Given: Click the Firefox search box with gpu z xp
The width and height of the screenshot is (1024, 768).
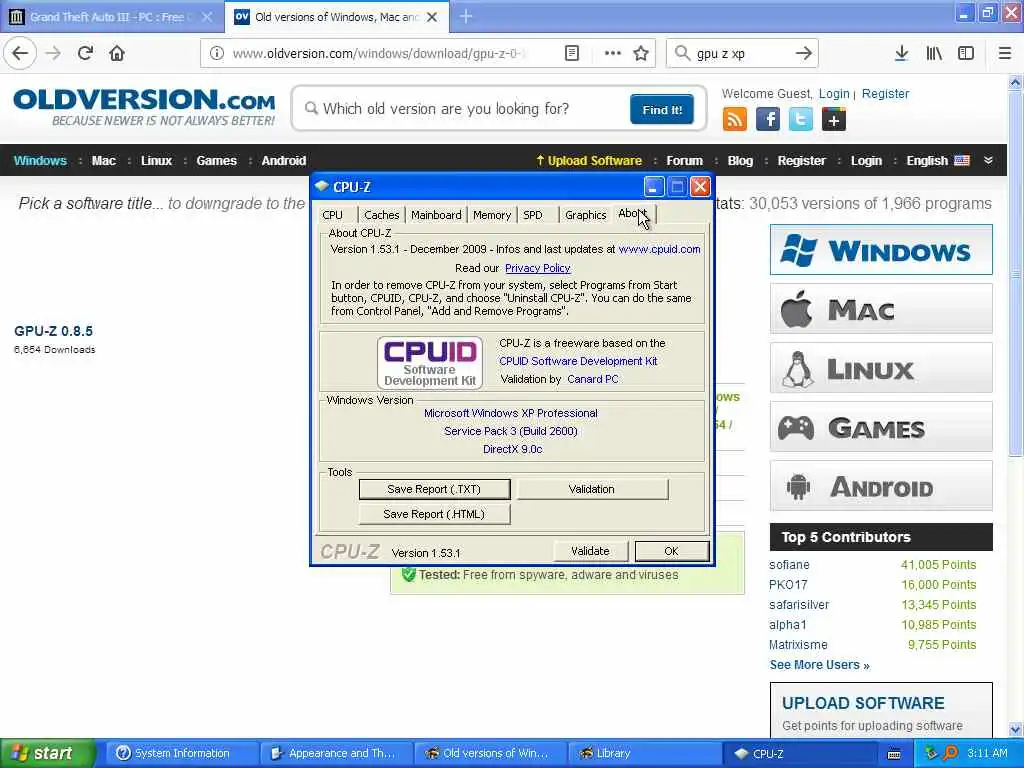Looking at the screenshot, I should tap(742, 54).
